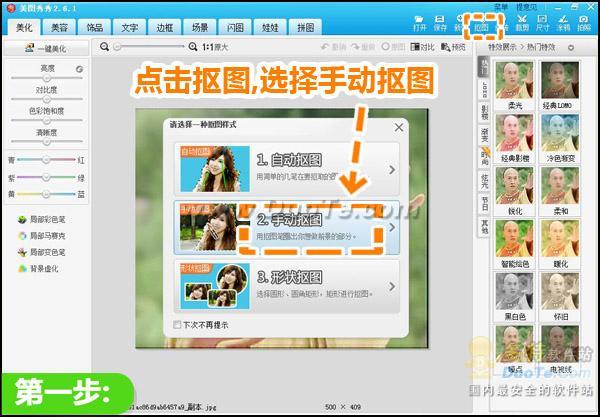
Task: Open the 边框 frames tab
Action: (165, 27)
